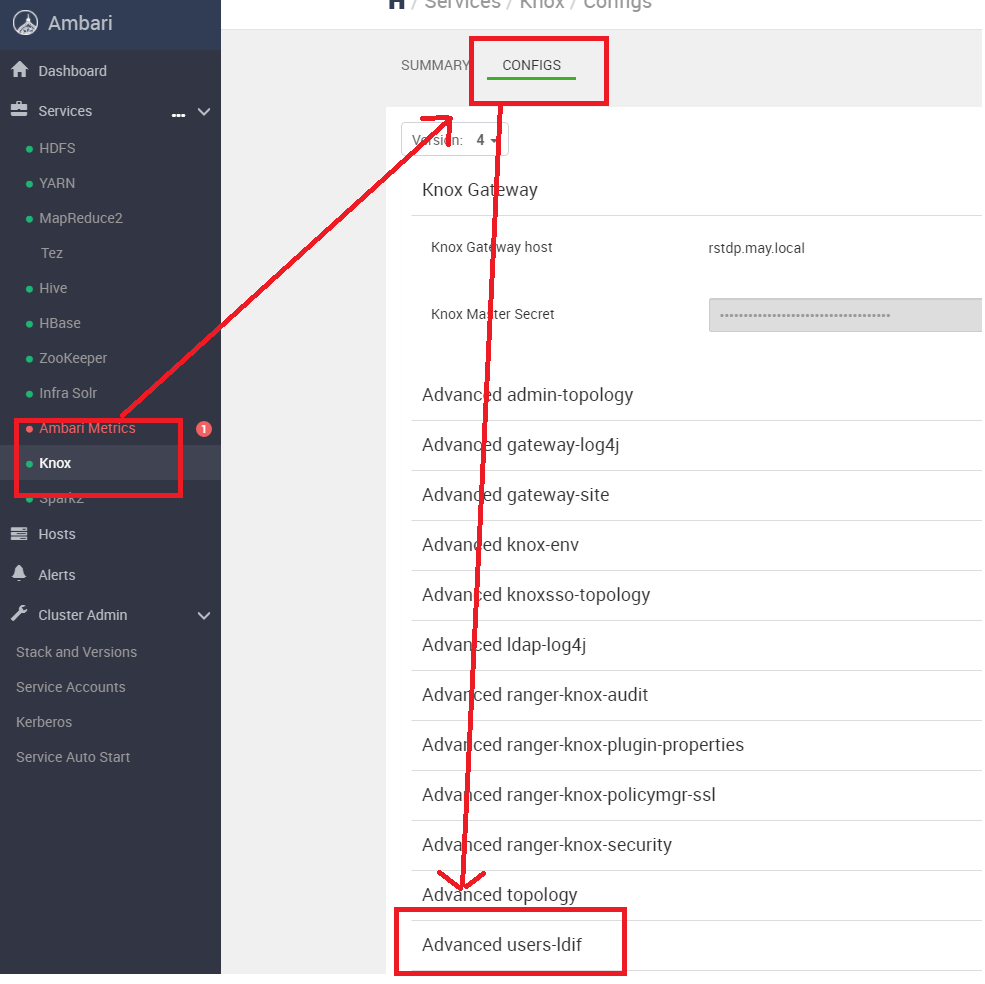Go to Dashboard in the sidebar
Image resolution: width=985 pixels, height=984 pixels.
tap(72, 71)
